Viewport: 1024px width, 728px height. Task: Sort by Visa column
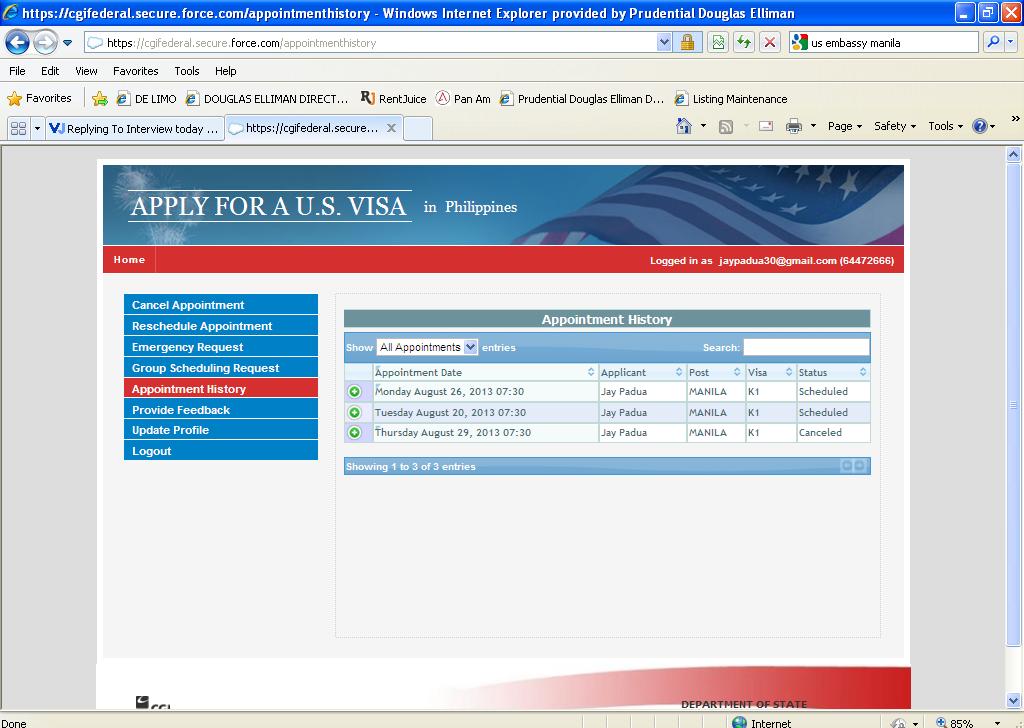point(771,372)
